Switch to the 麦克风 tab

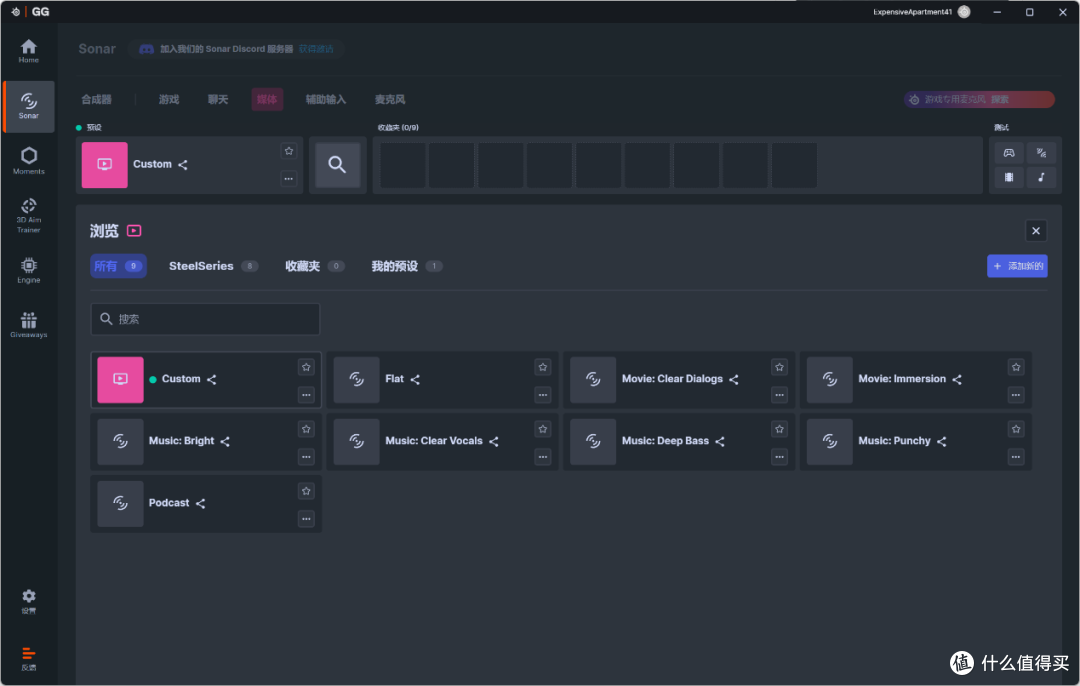click(x=390, y=99)
